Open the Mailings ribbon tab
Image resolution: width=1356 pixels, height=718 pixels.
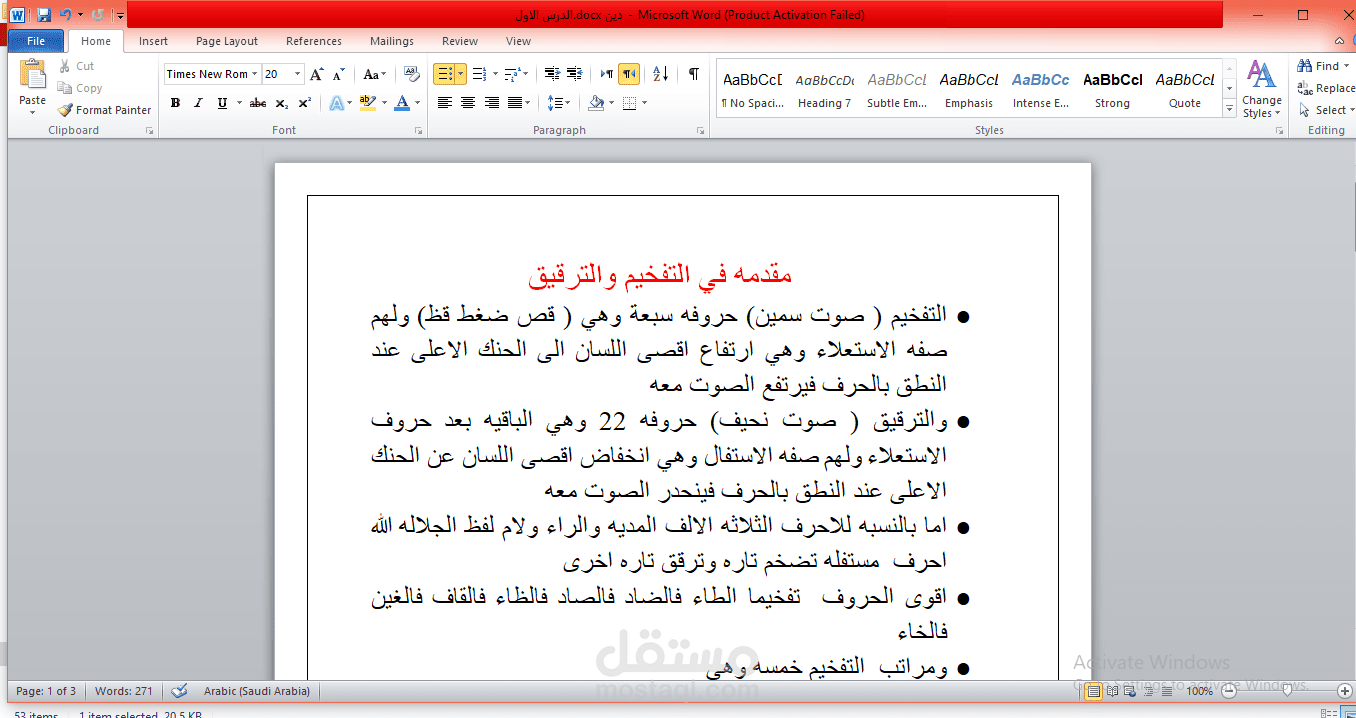point(391,41)
